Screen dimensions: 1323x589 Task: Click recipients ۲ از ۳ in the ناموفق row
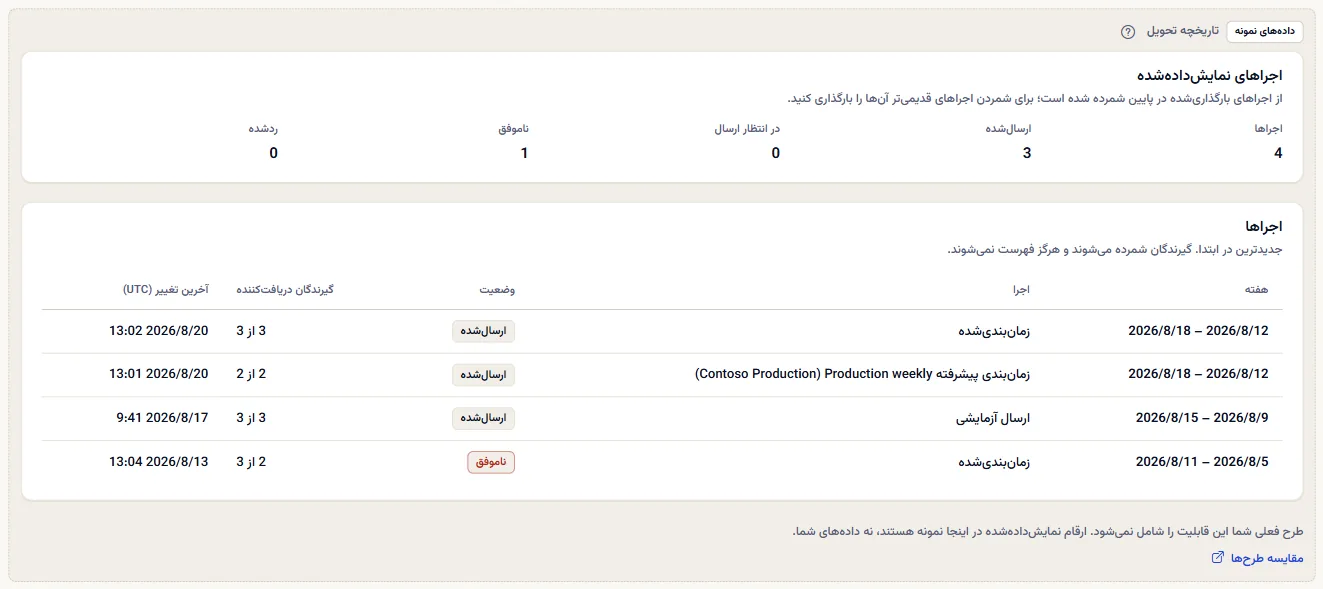251,462
